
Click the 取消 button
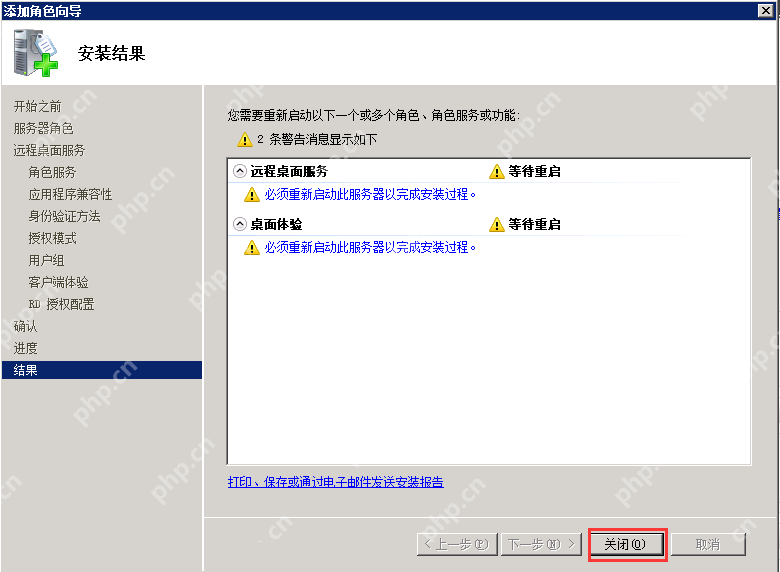point(708,545)
